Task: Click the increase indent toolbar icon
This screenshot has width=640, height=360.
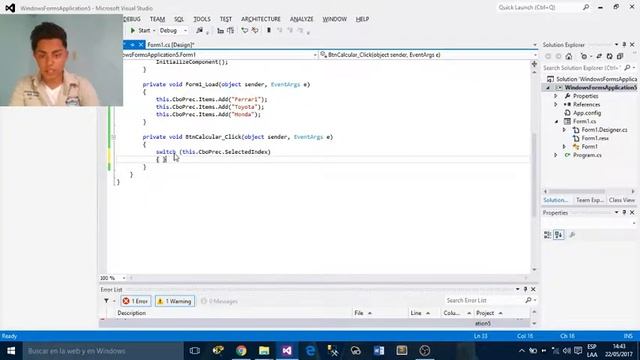Action: [231, 31]
